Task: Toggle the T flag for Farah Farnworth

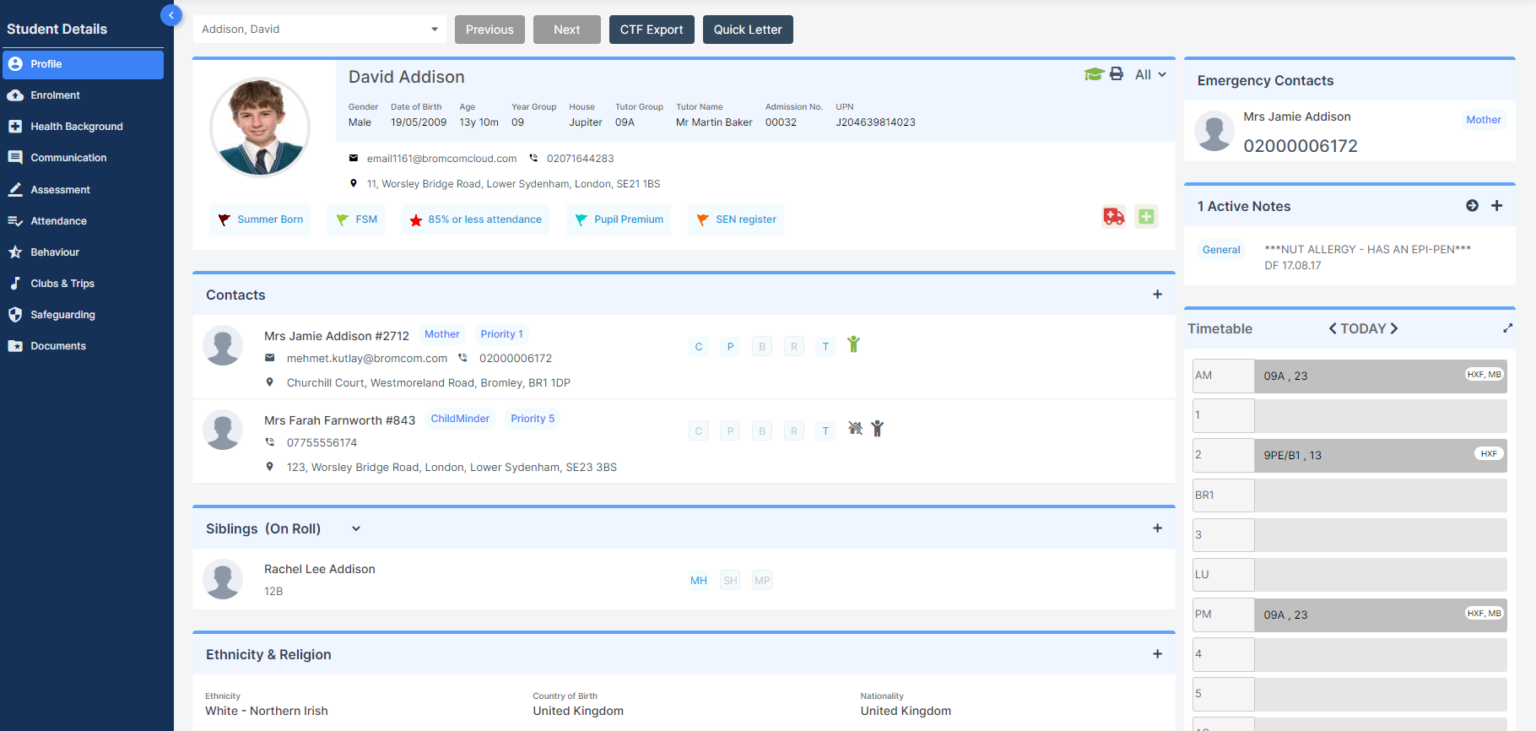Action: [825, 430]
